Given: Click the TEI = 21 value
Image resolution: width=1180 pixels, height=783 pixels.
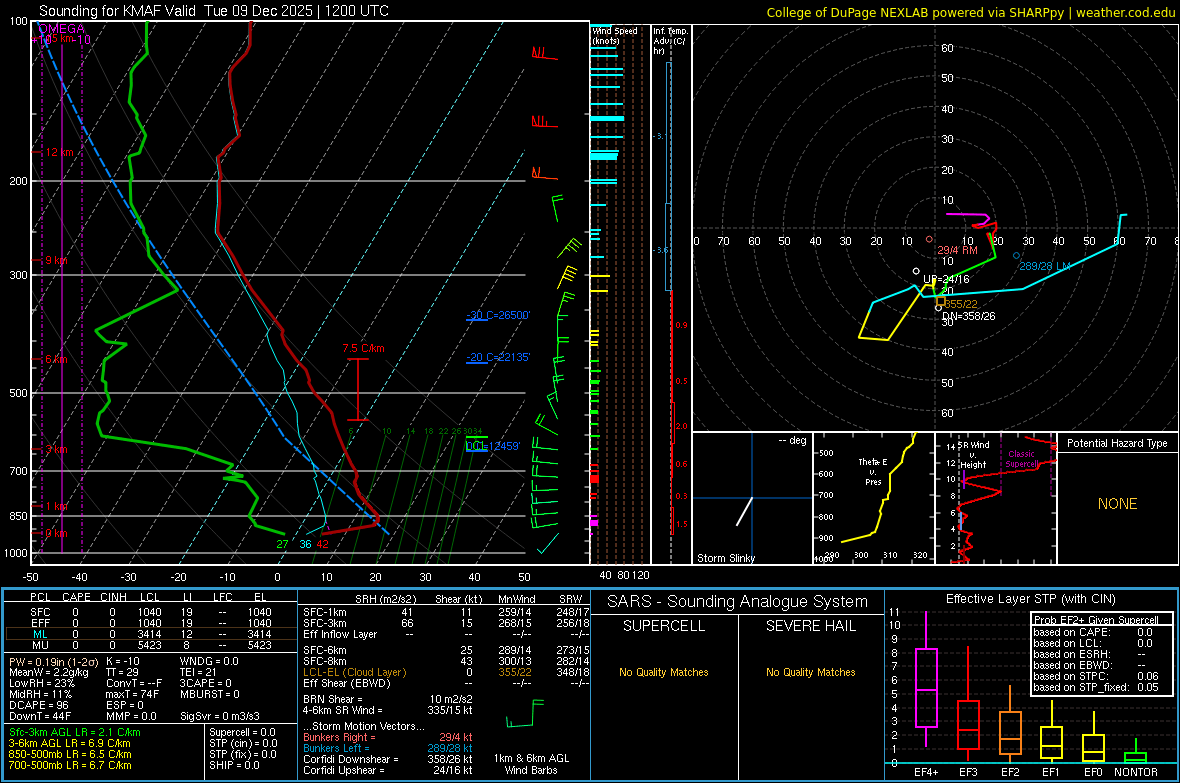Looking at the screenshot, I should coord(198,672).
